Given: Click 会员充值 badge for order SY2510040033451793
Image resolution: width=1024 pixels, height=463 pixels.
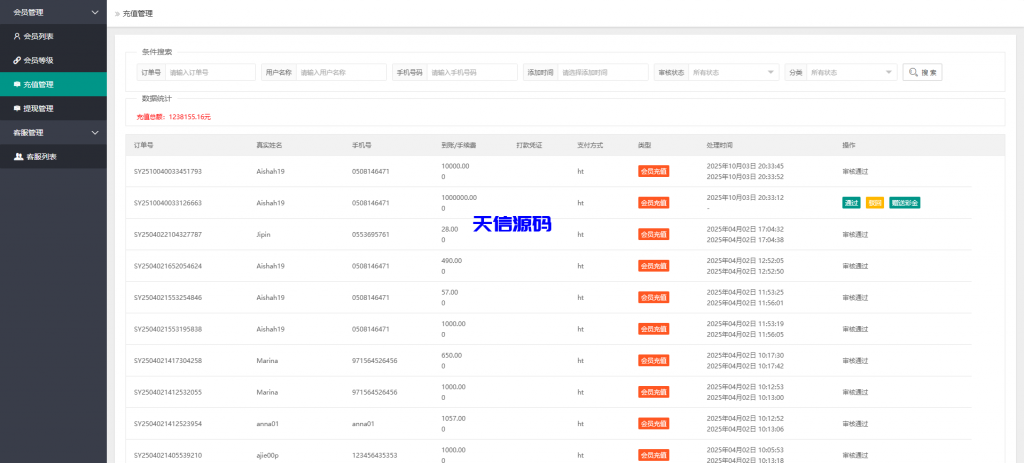Looking at the screenshot, I should (654, 172).
